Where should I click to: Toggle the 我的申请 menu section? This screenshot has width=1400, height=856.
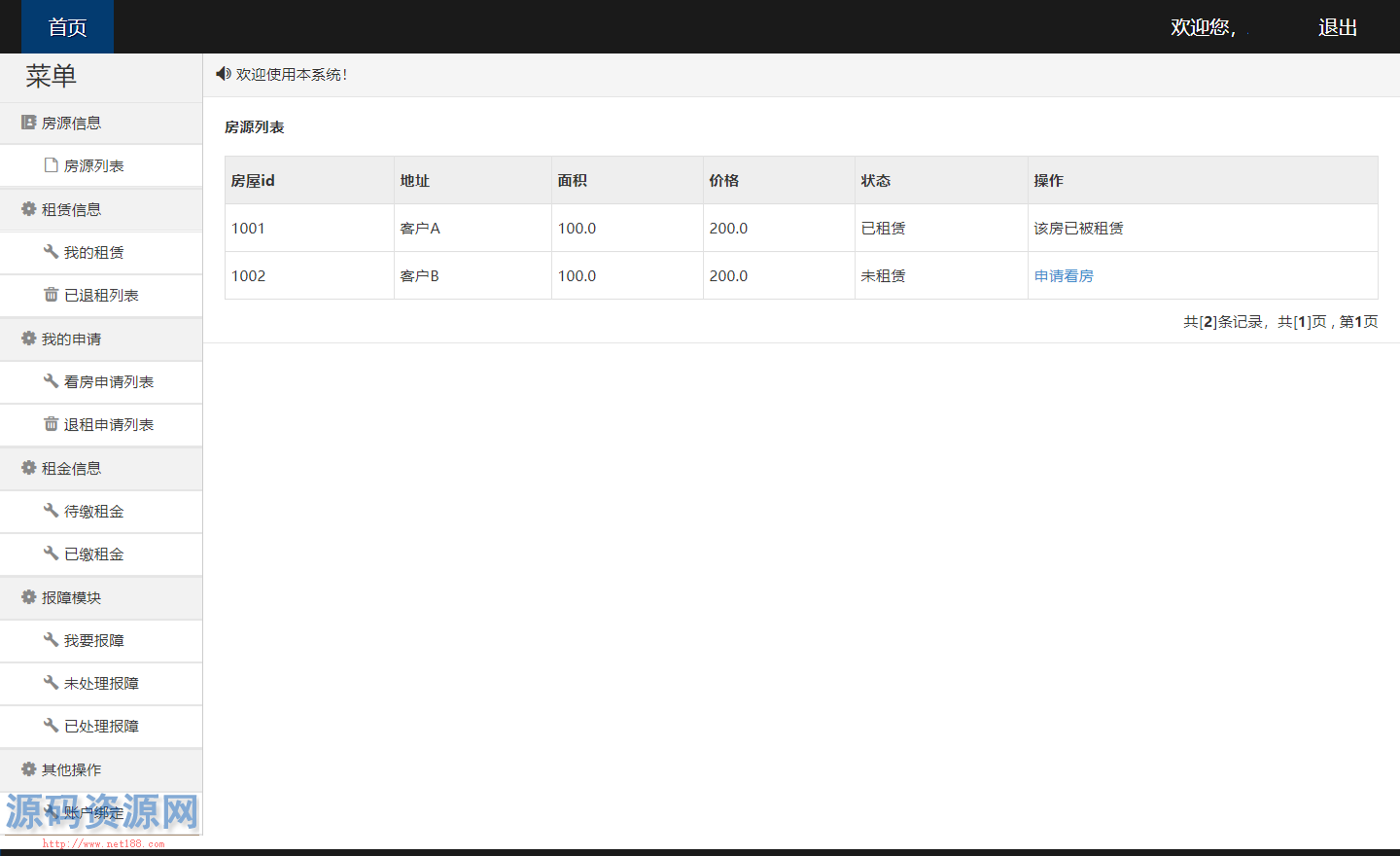(x=101, y=339)
